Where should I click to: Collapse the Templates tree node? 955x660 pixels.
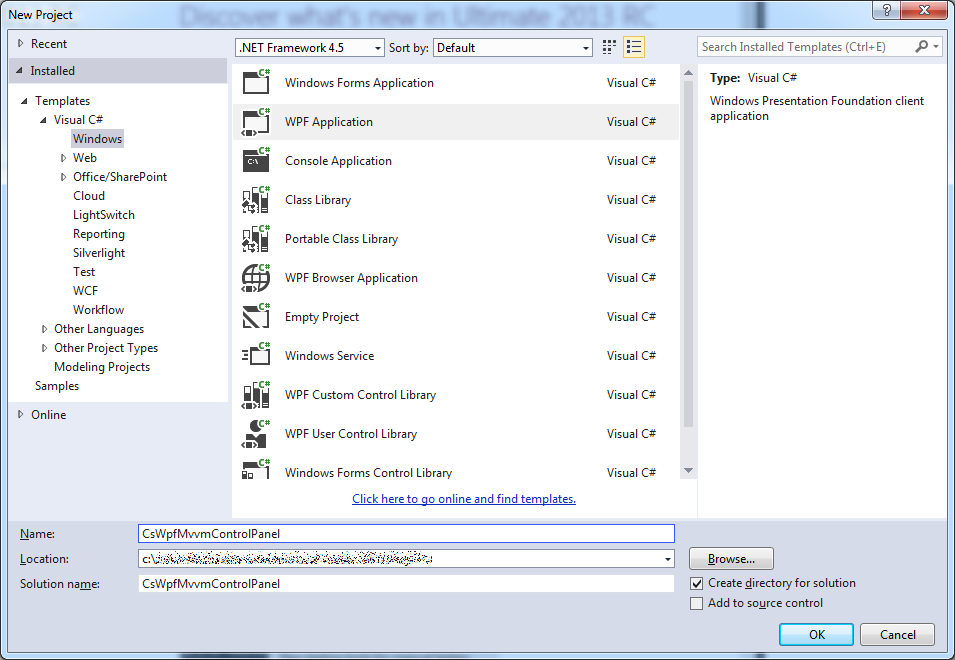pyautogui.click(x=24, y=101)
